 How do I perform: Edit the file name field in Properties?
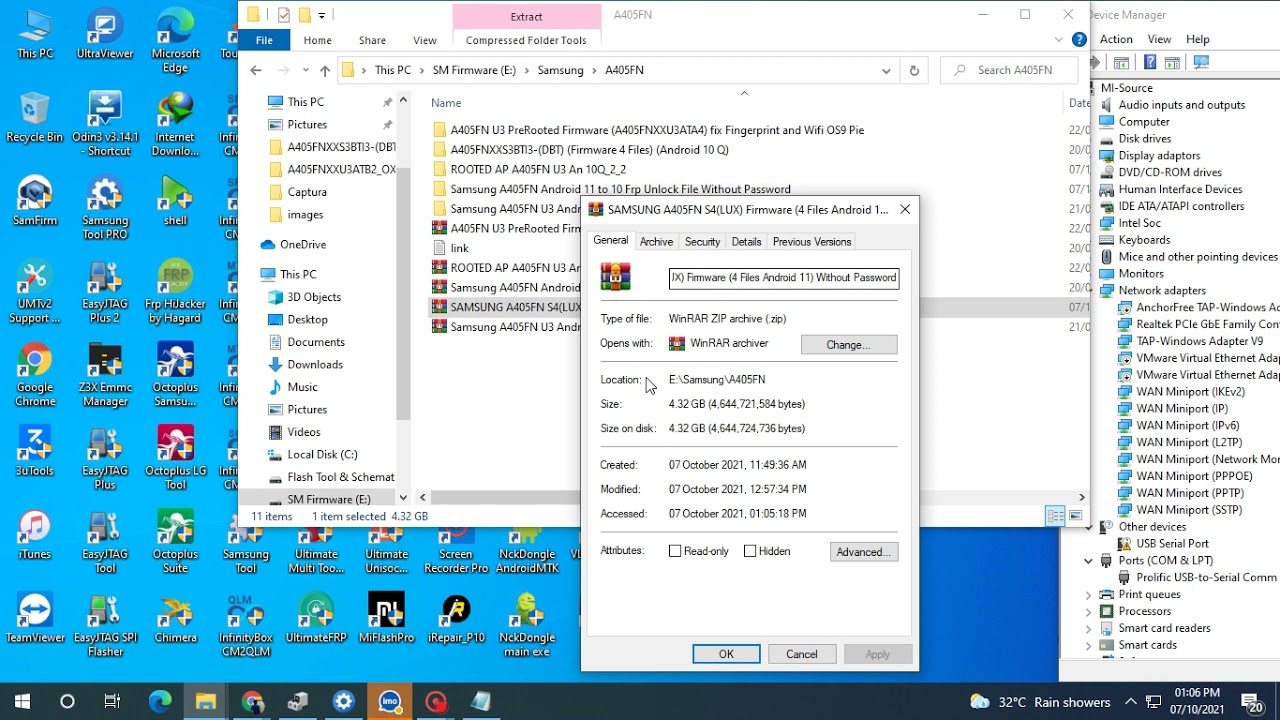pyautogui.click(x=784, y=278)
